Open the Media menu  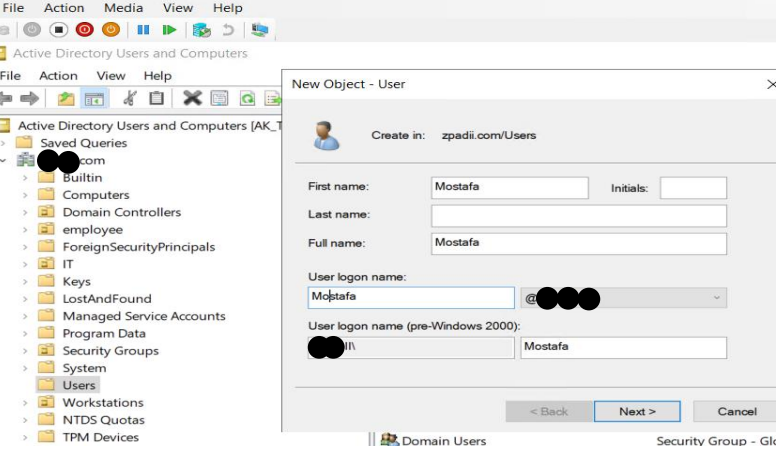pos(123,8)
